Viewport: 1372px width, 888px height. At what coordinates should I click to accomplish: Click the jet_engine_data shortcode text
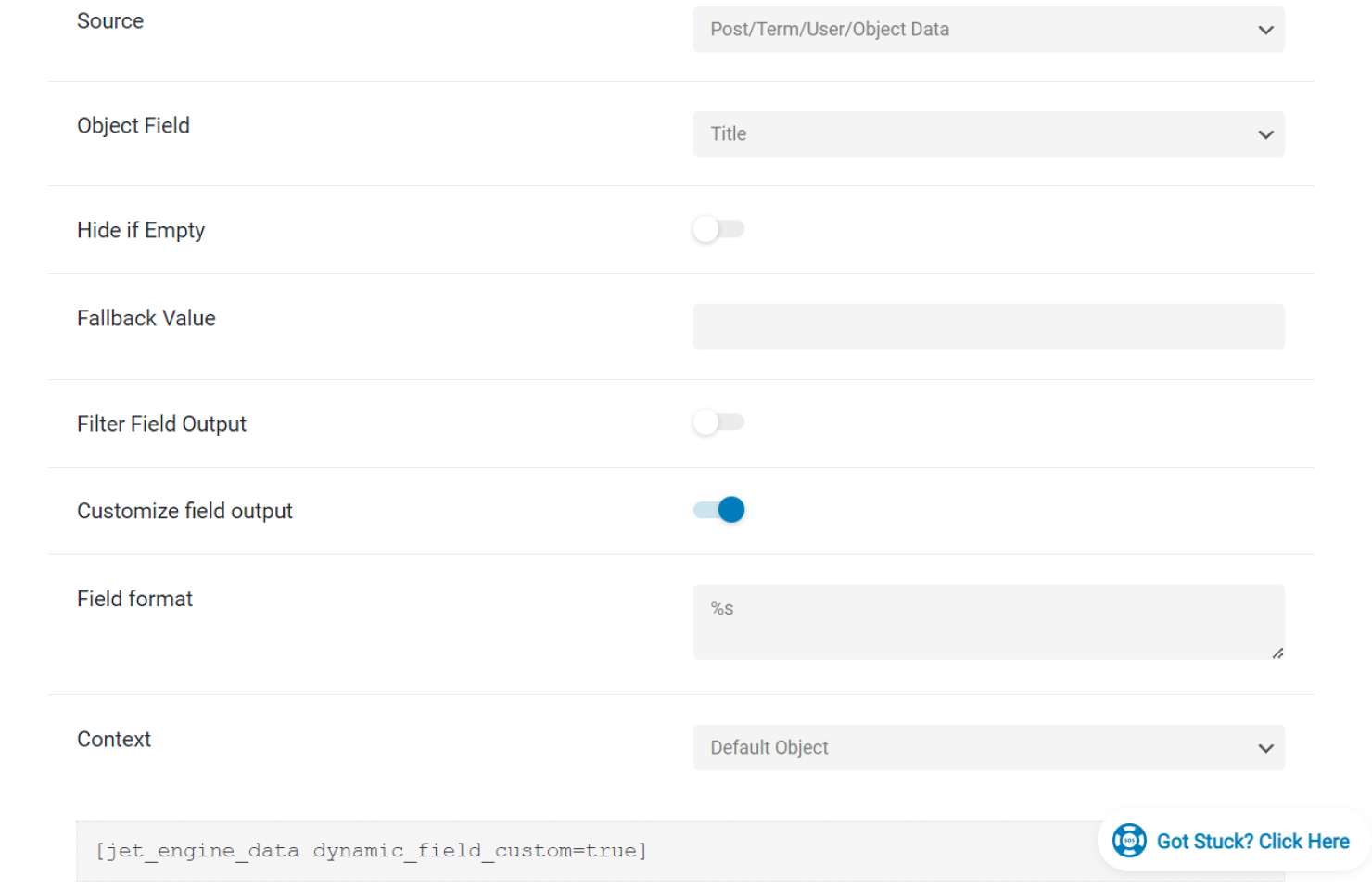(371, 851)
